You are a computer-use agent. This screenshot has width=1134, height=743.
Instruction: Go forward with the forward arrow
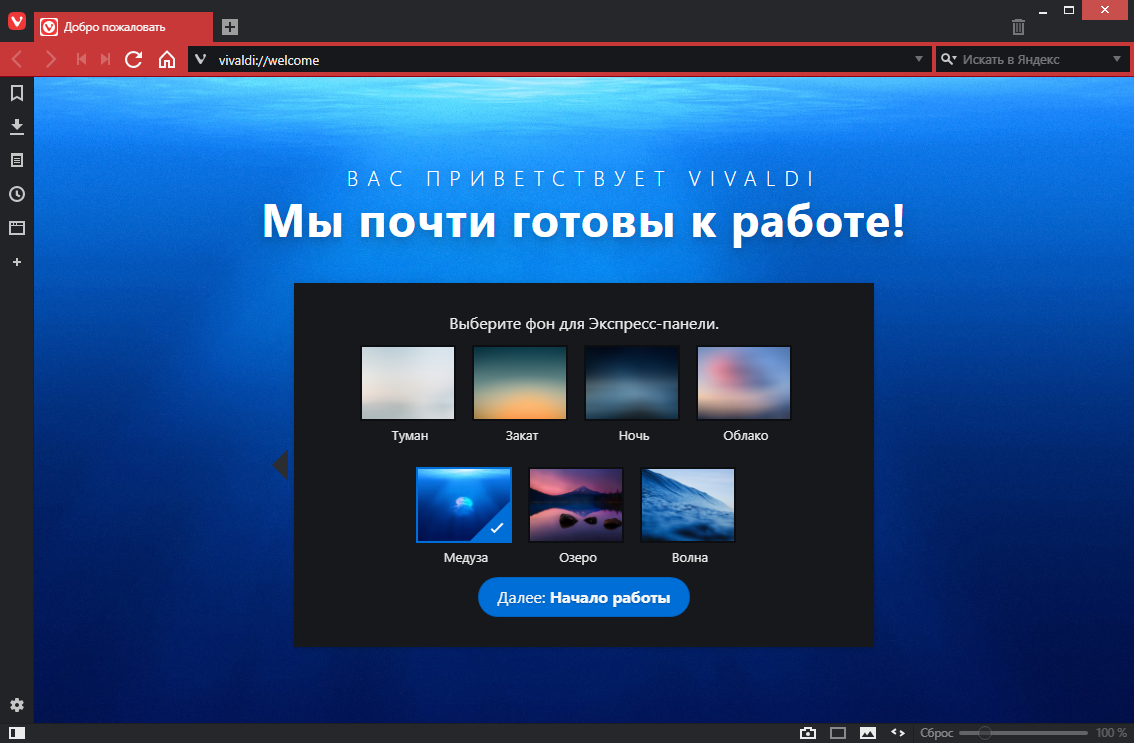pyautogui.click(x=50, y=59)
